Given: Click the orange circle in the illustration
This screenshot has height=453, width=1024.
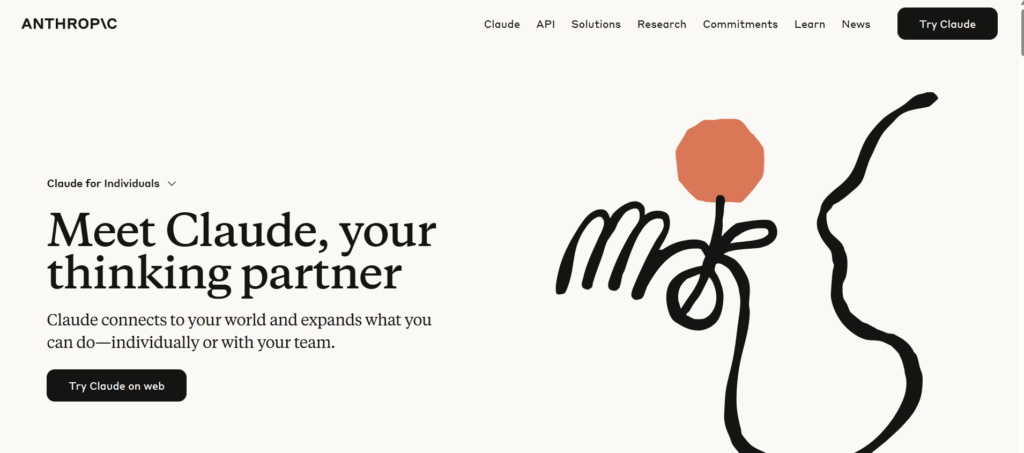Looking at the screenshot, I should [720, 161].
